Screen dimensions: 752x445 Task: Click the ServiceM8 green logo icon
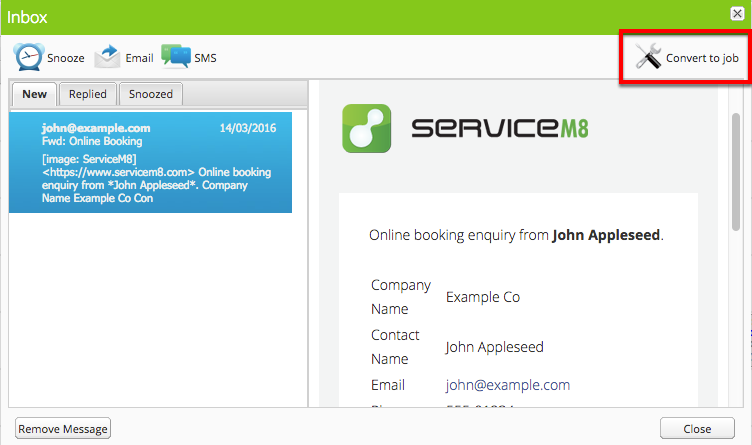point(366,129)
